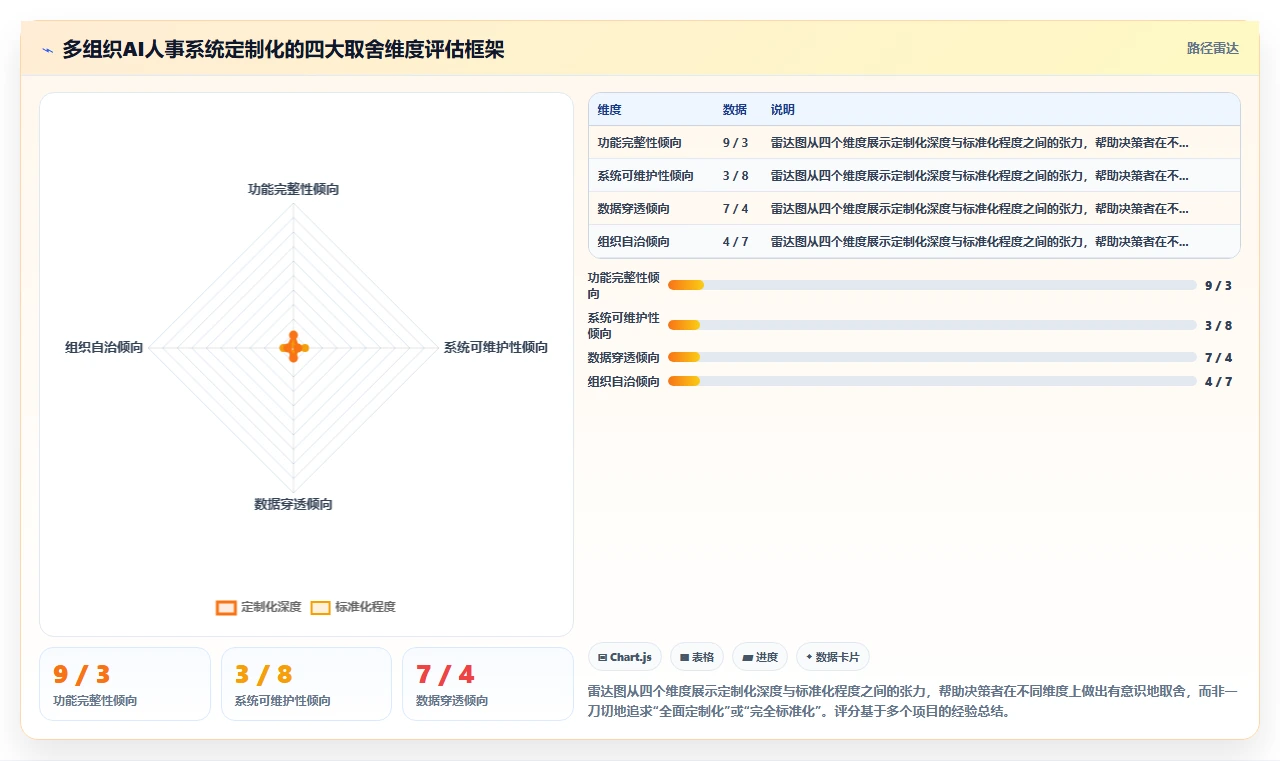Click the 4 / 7 value beside the progress bar
The height and width of the screenshot is (761, 1280).
1218,381
